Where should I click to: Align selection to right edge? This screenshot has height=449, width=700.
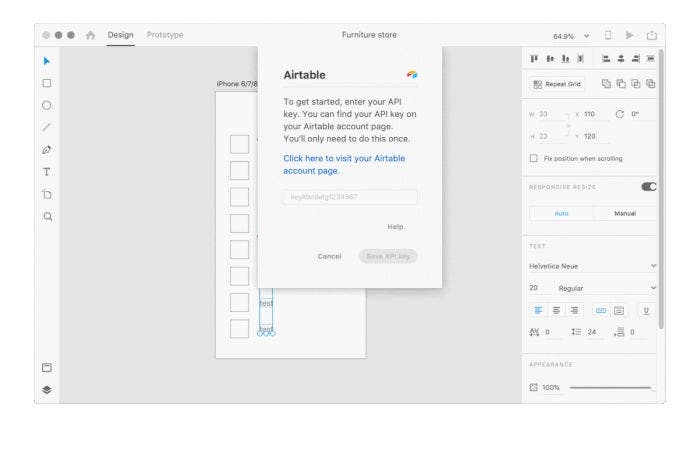click(636, 58)
